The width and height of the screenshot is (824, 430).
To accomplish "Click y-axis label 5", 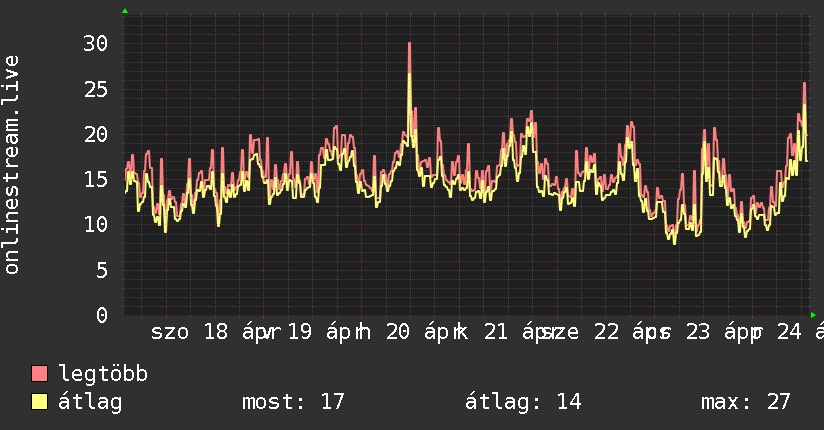I will (x=102, y=271).
